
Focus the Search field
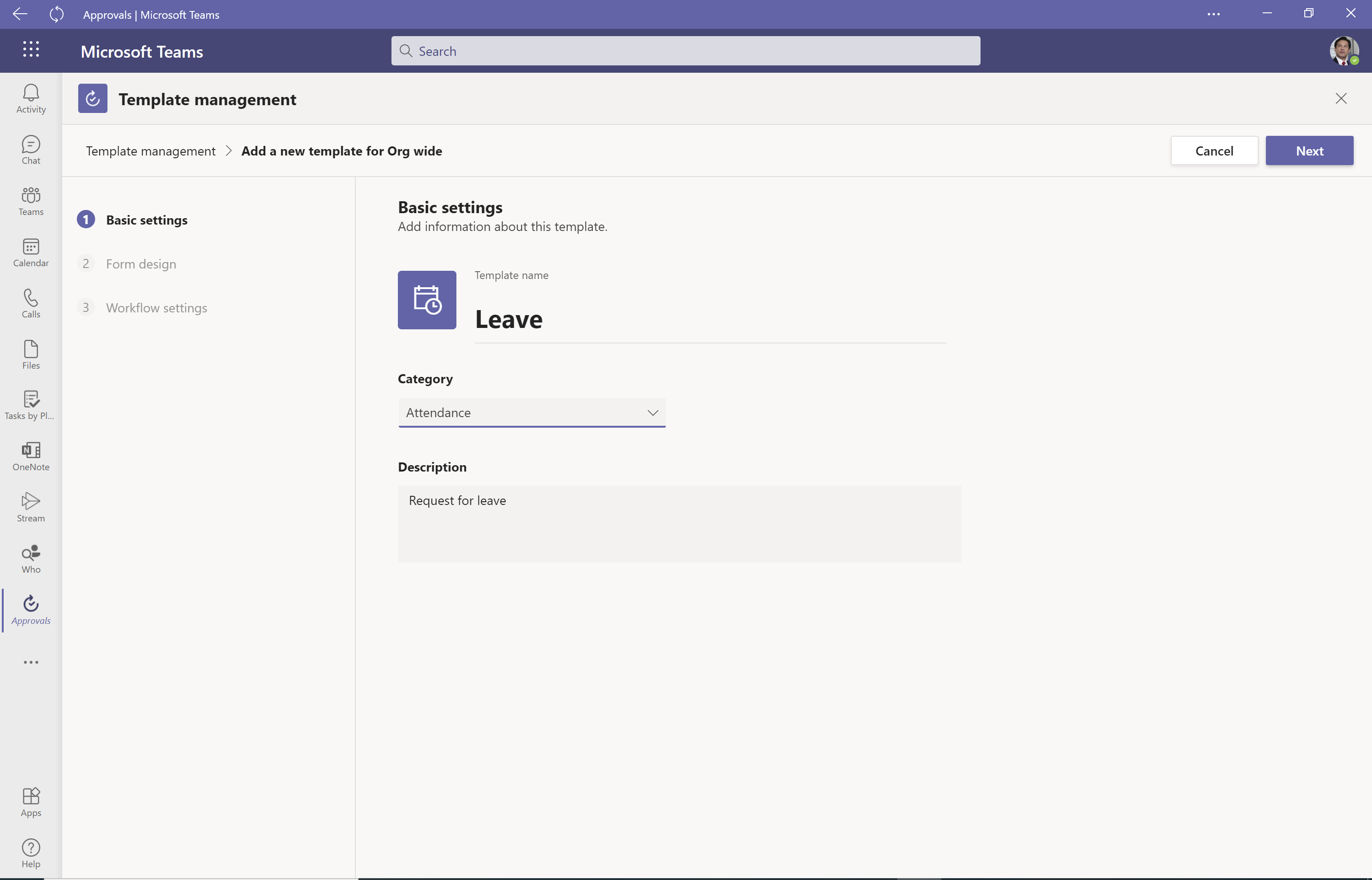(x=686, y=51)
